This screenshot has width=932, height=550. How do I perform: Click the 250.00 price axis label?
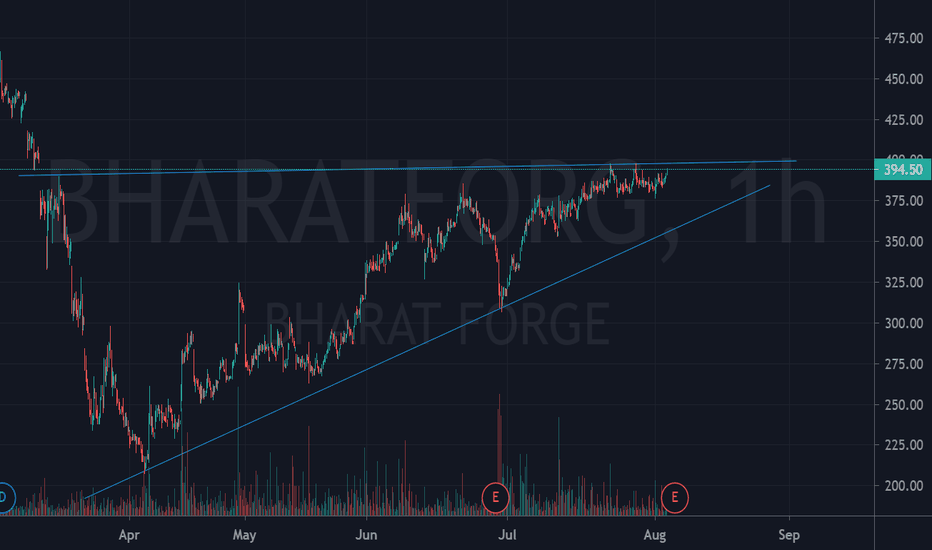tap(903, 404)
